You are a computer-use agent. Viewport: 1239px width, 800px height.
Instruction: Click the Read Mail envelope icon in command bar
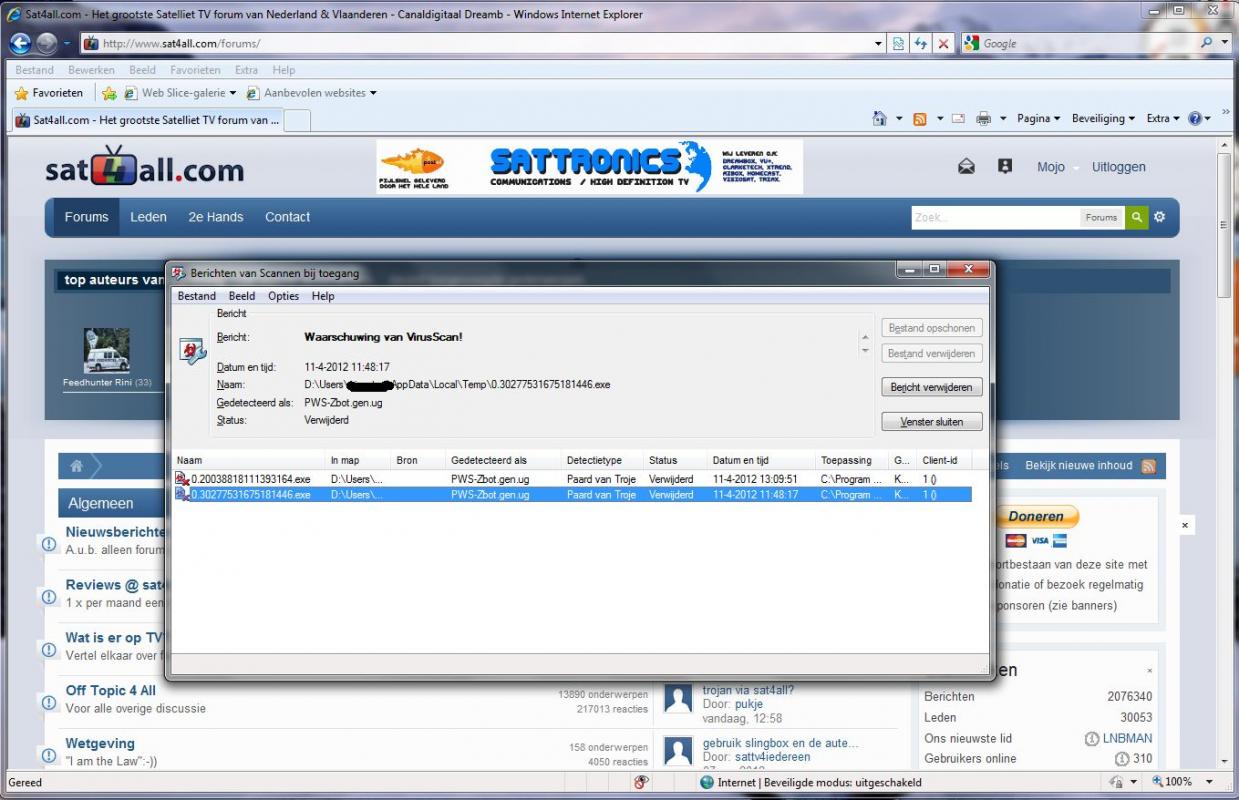point(958,118)
